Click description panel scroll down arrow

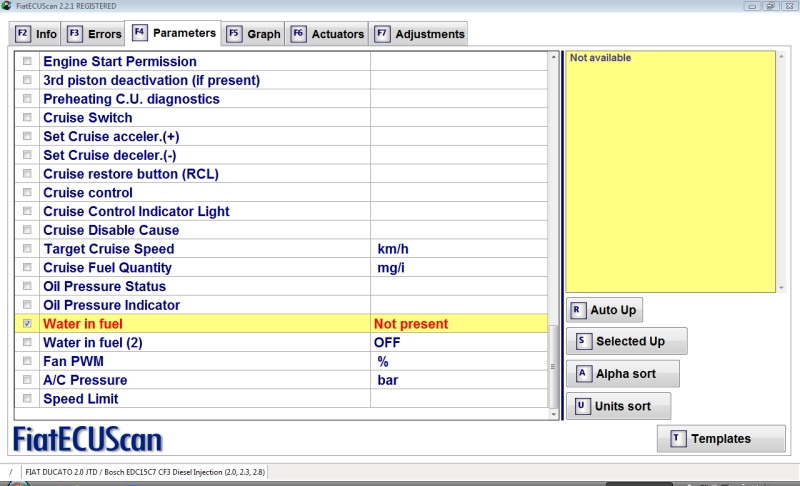tap(781, 288)
